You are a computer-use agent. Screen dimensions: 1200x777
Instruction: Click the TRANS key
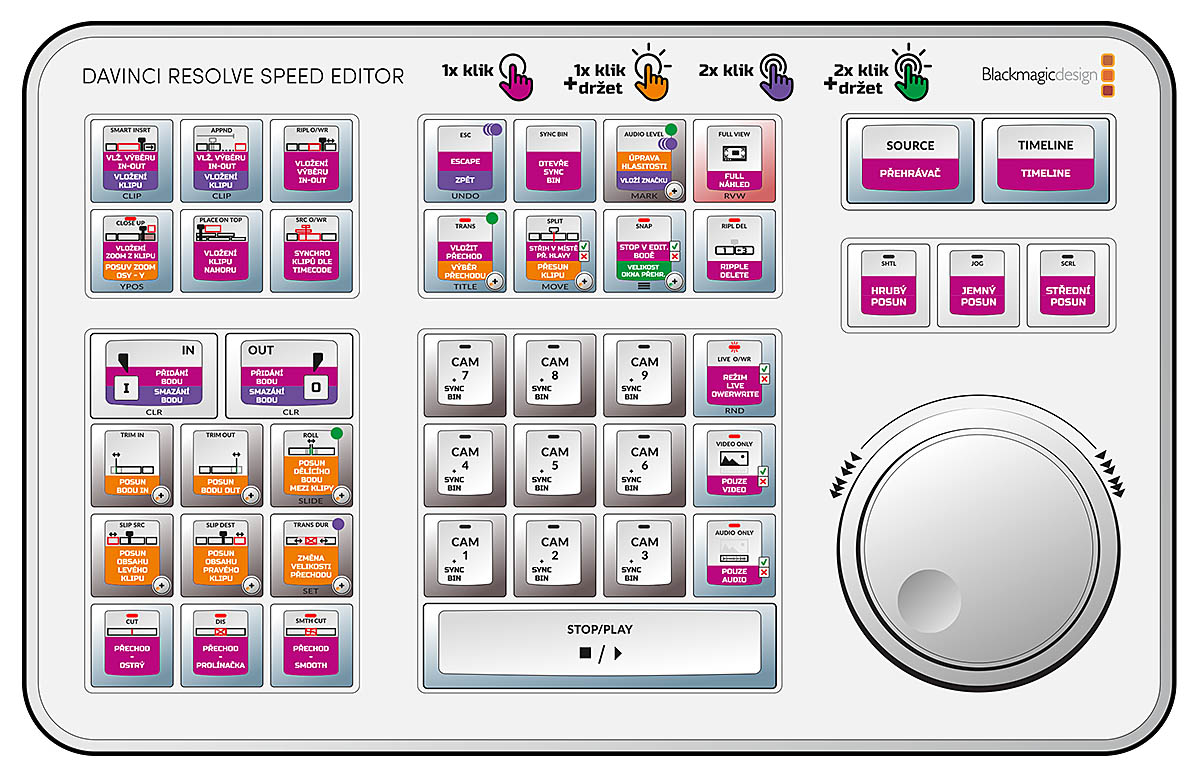coord(465,252)
